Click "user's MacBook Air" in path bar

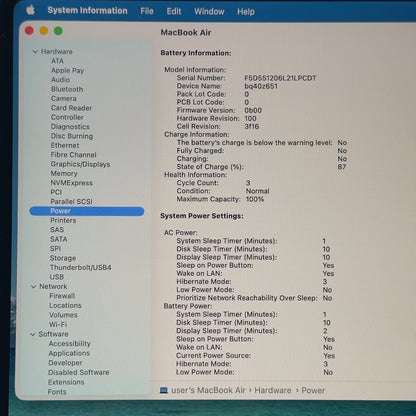pos(208,390)
